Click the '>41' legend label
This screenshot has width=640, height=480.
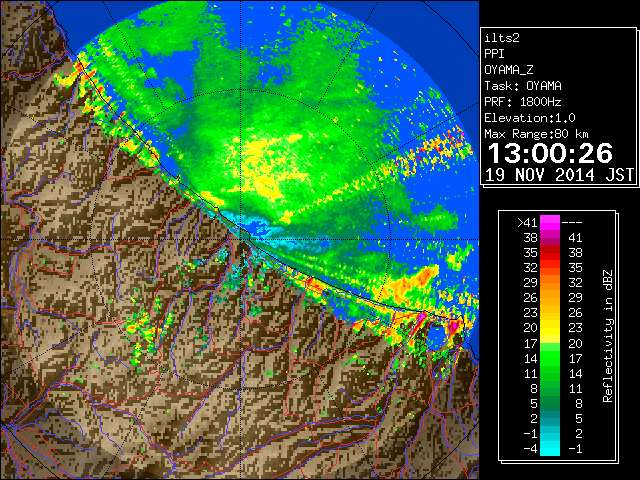pos(527,223)
